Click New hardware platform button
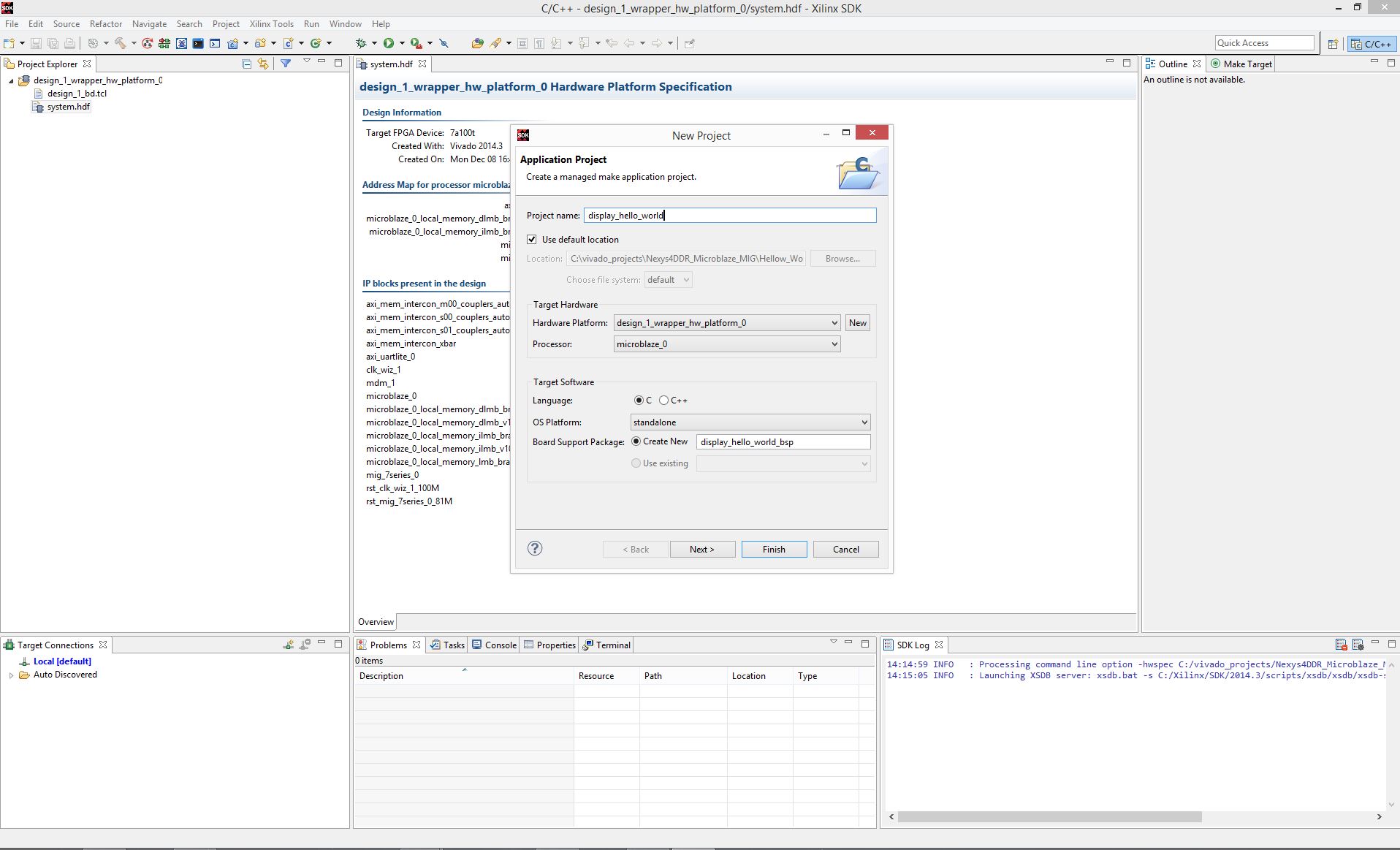The image size is (1400, 850). 858,322
